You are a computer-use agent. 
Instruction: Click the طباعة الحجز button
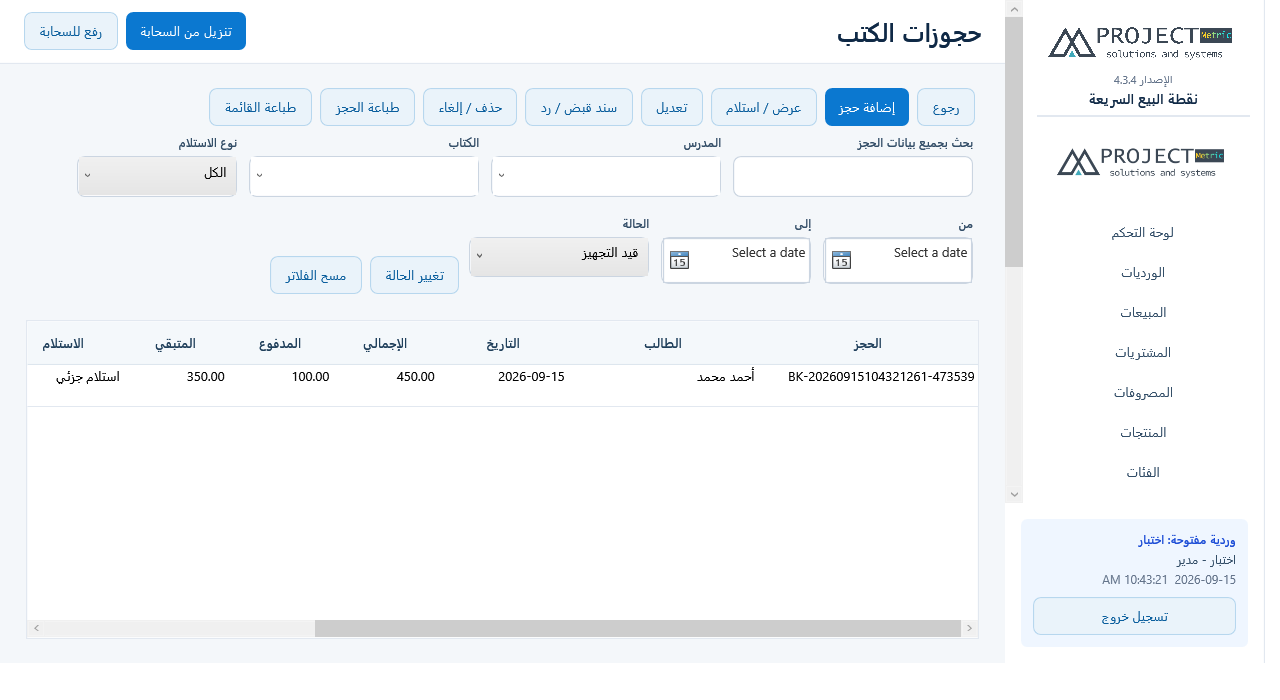pos(367,107)
